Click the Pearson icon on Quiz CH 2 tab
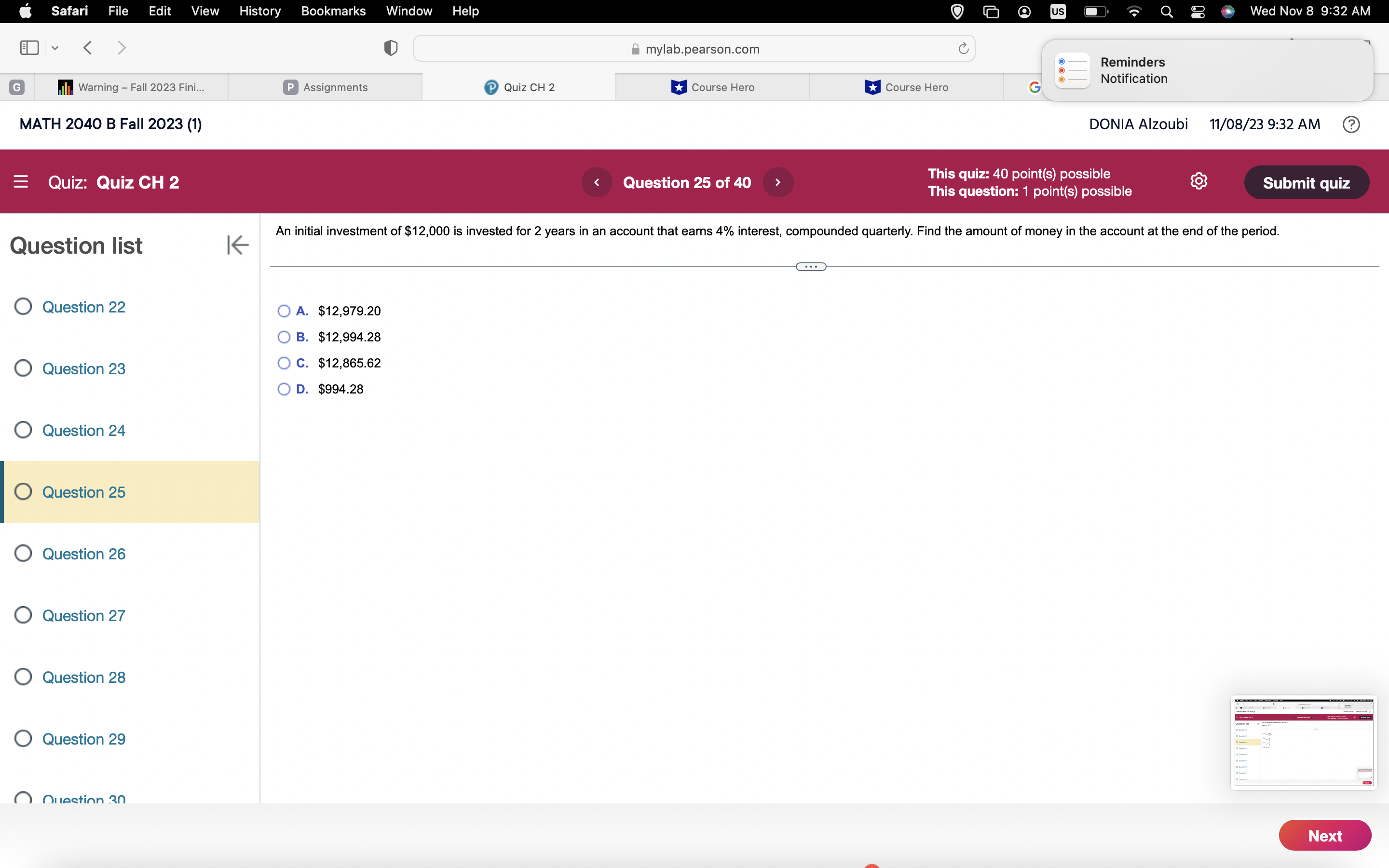The width and height of the screenshot is (1389, 868). pyautogui.click(x=492, y=87)
